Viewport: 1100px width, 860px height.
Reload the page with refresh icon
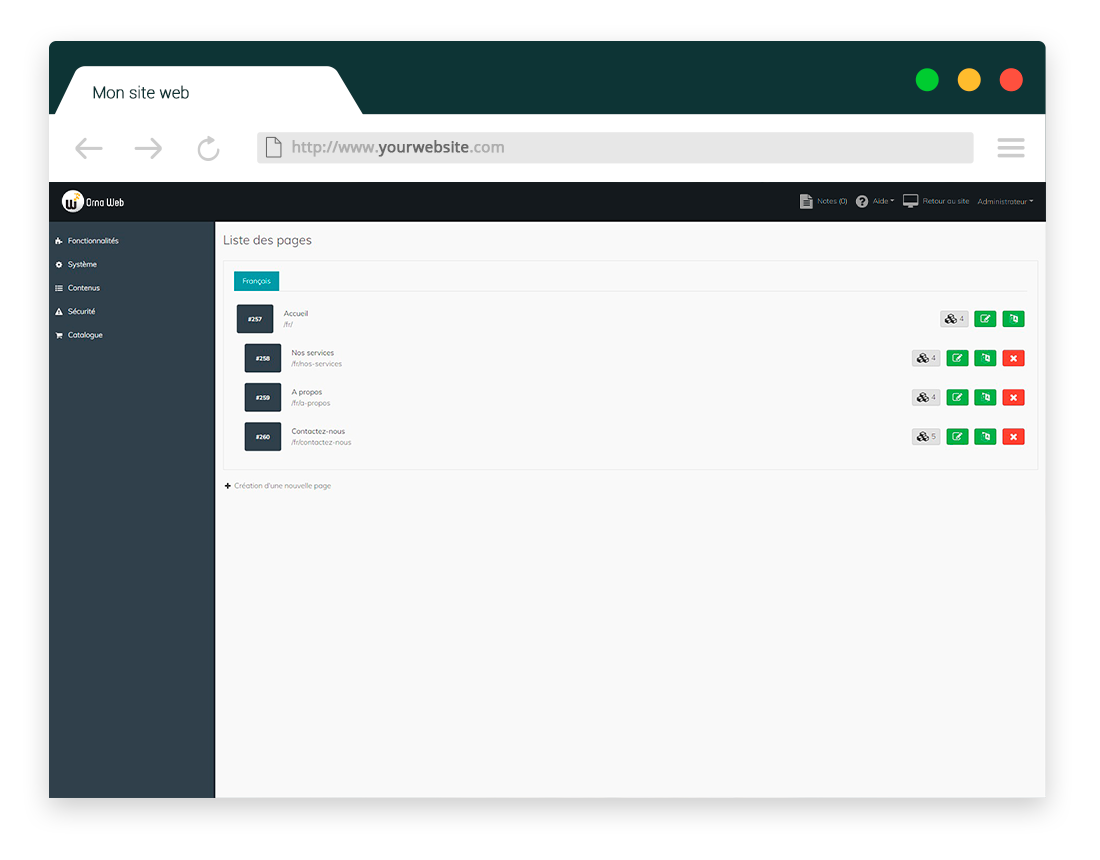(x=208, y=148)
